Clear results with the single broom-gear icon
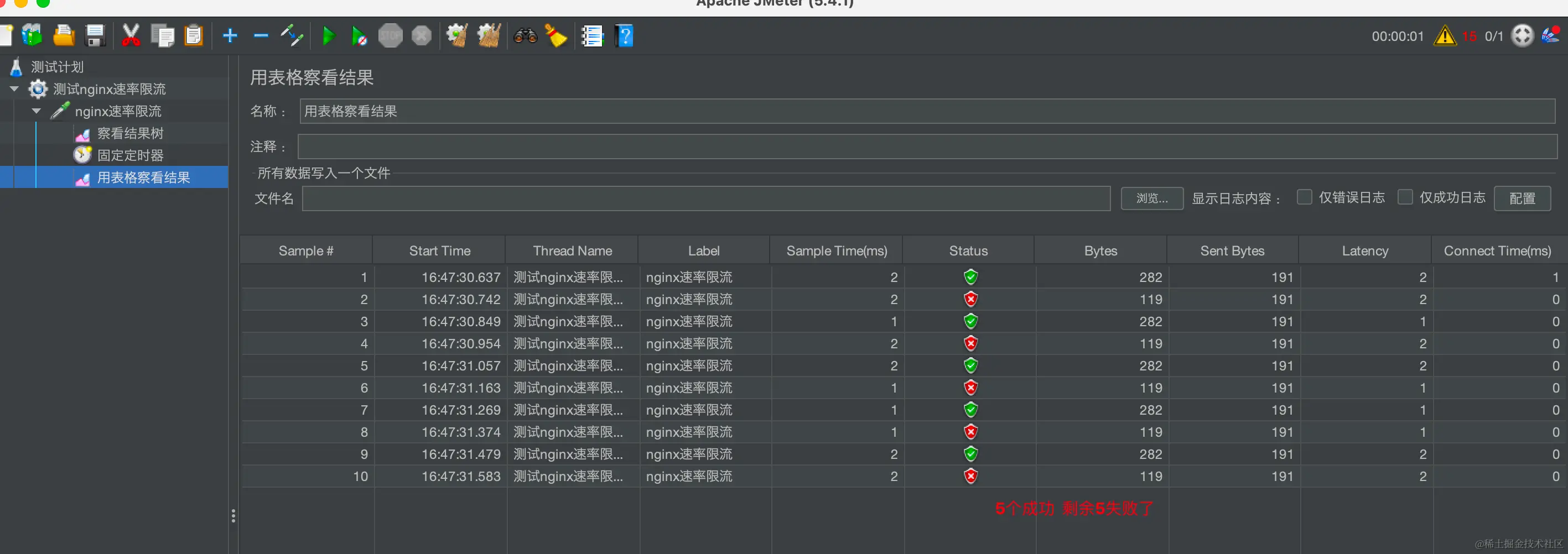The image size is (1568, 554). point(456,36)
